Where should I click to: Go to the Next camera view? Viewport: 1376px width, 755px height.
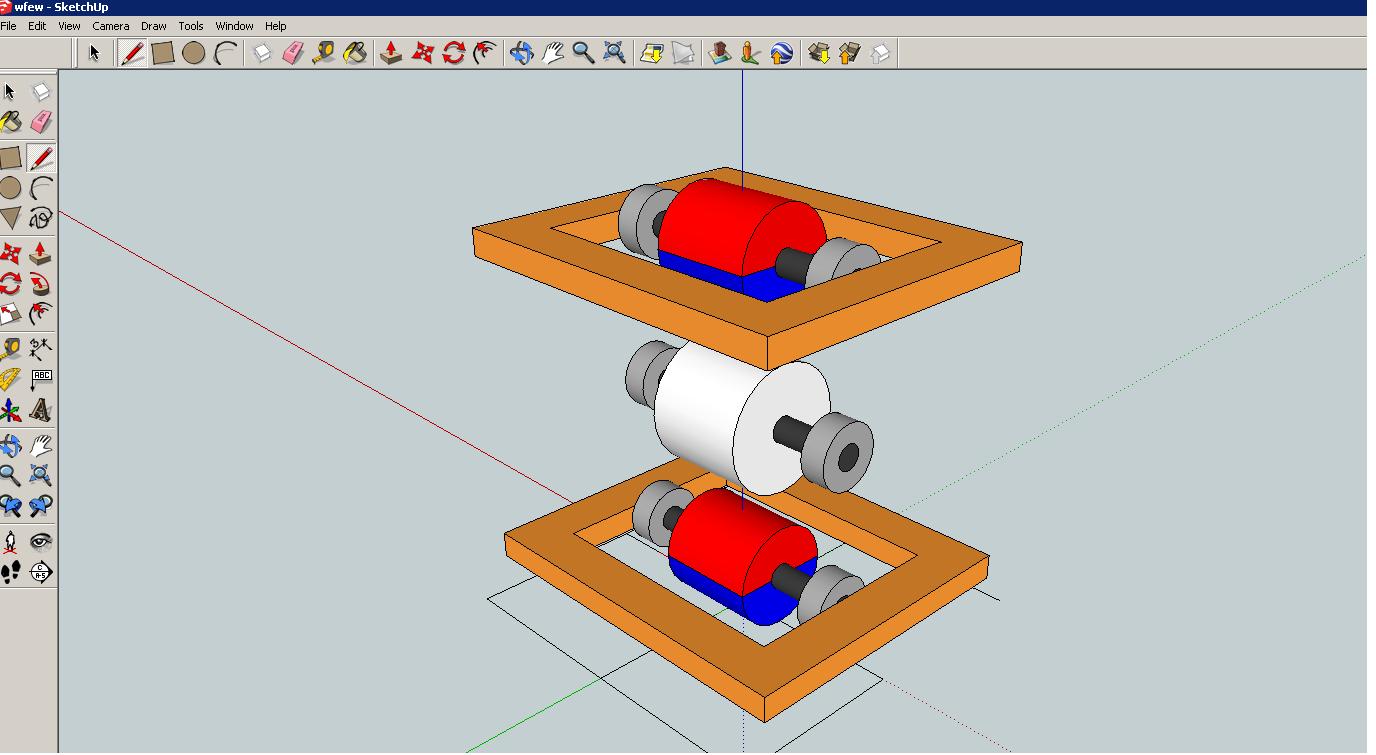point(41,506)
